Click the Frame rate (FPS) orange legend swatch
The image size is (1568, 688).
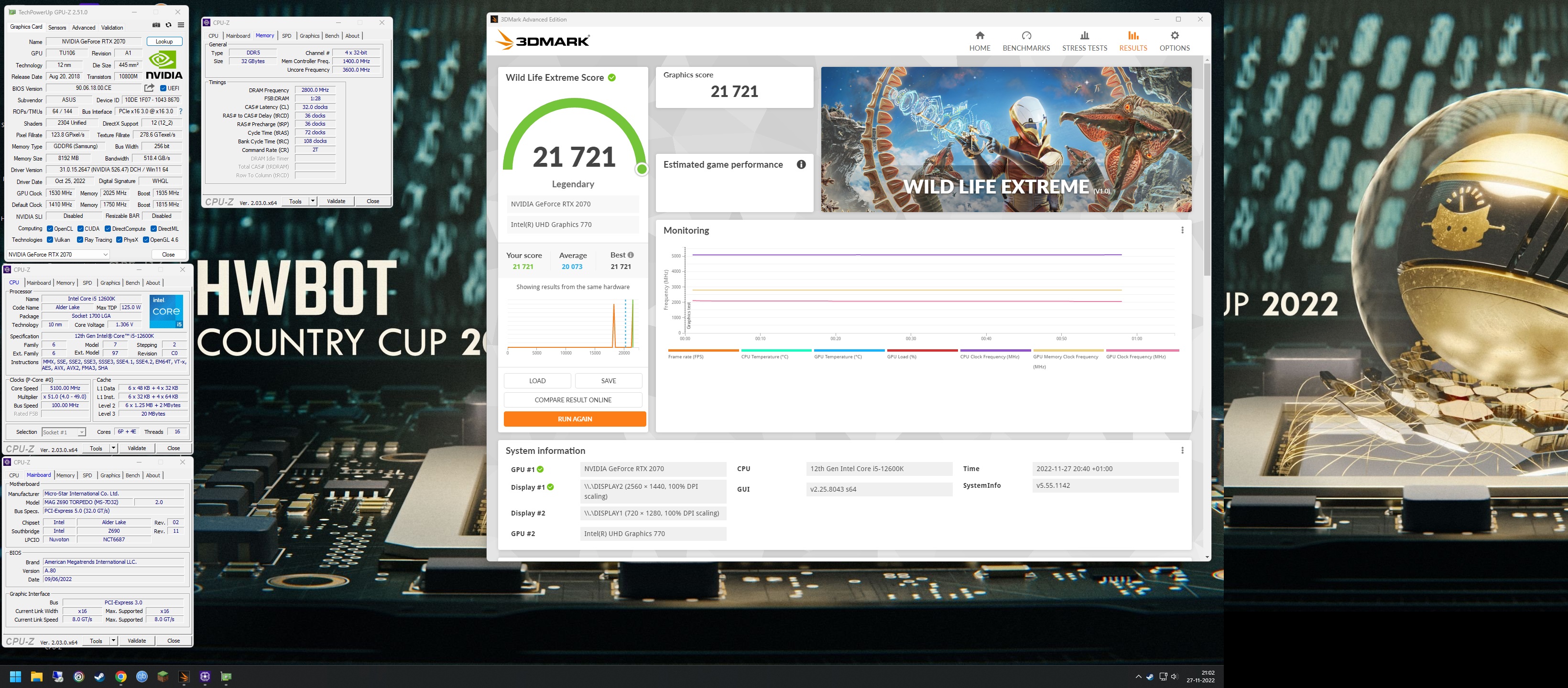click(x=703, y=350)
